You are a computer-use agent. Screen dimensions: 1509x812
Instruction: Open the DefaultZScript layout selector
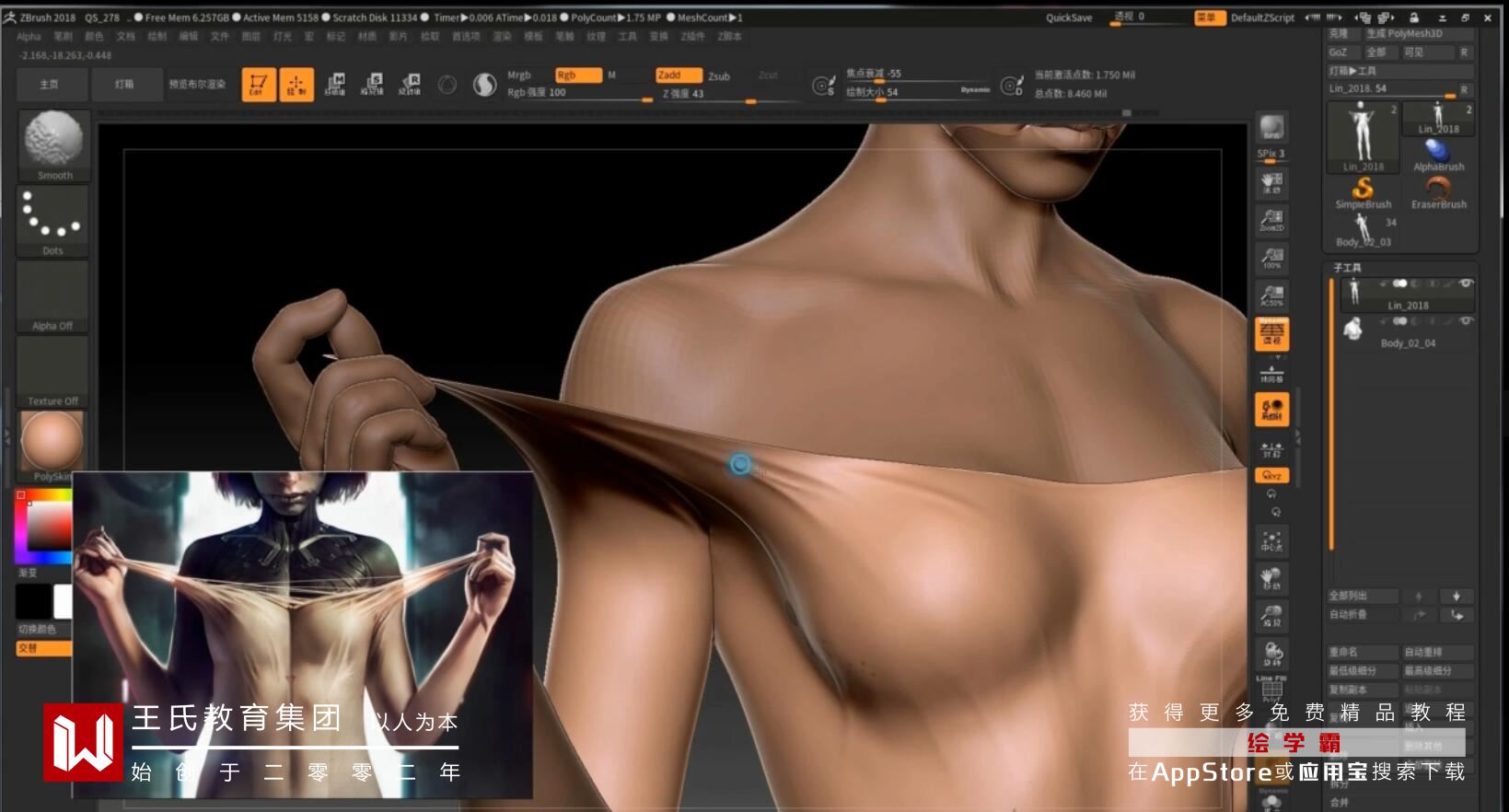tap(1262, 17)
